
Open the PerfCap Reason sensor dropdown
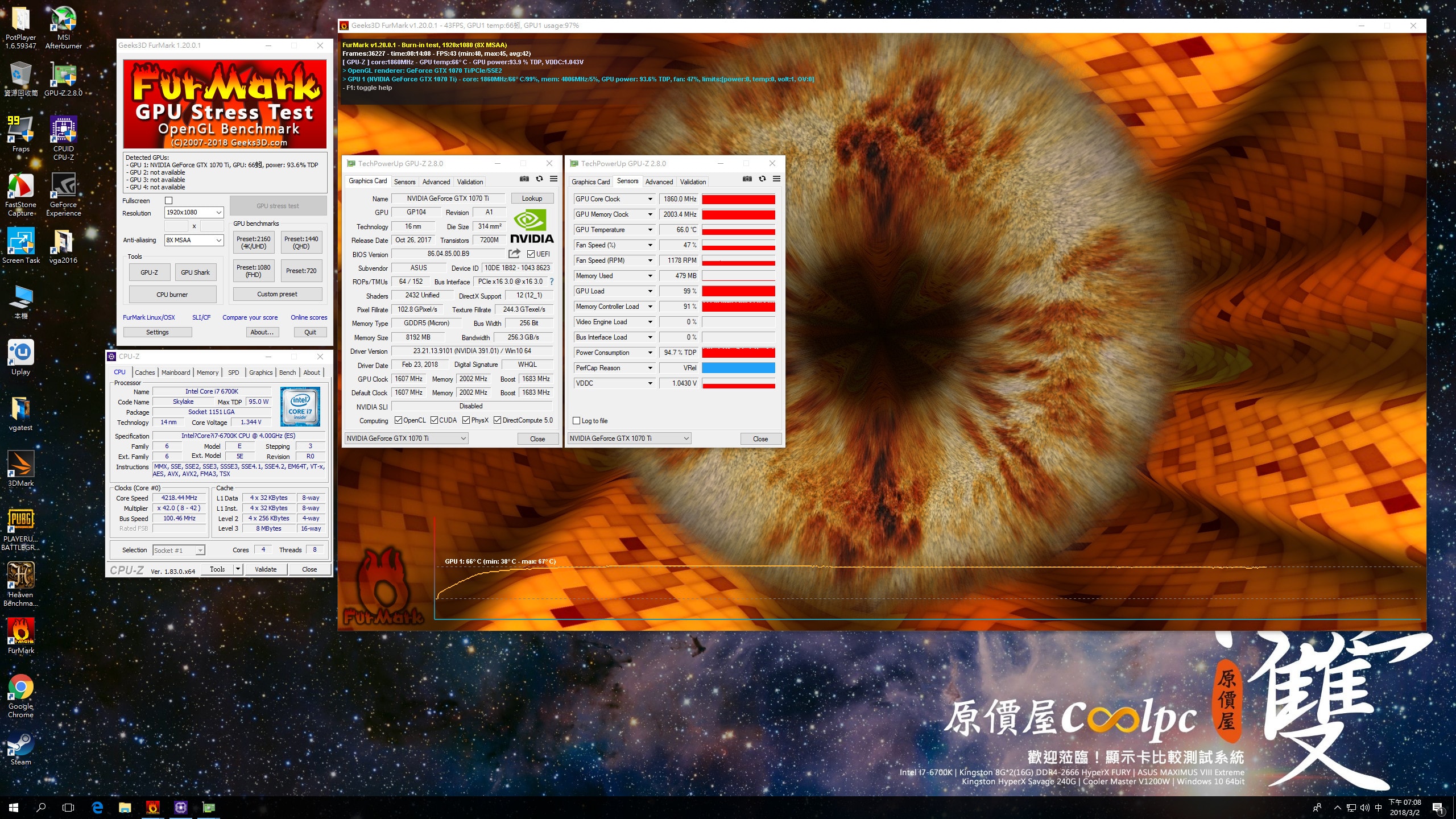point(650,368)
